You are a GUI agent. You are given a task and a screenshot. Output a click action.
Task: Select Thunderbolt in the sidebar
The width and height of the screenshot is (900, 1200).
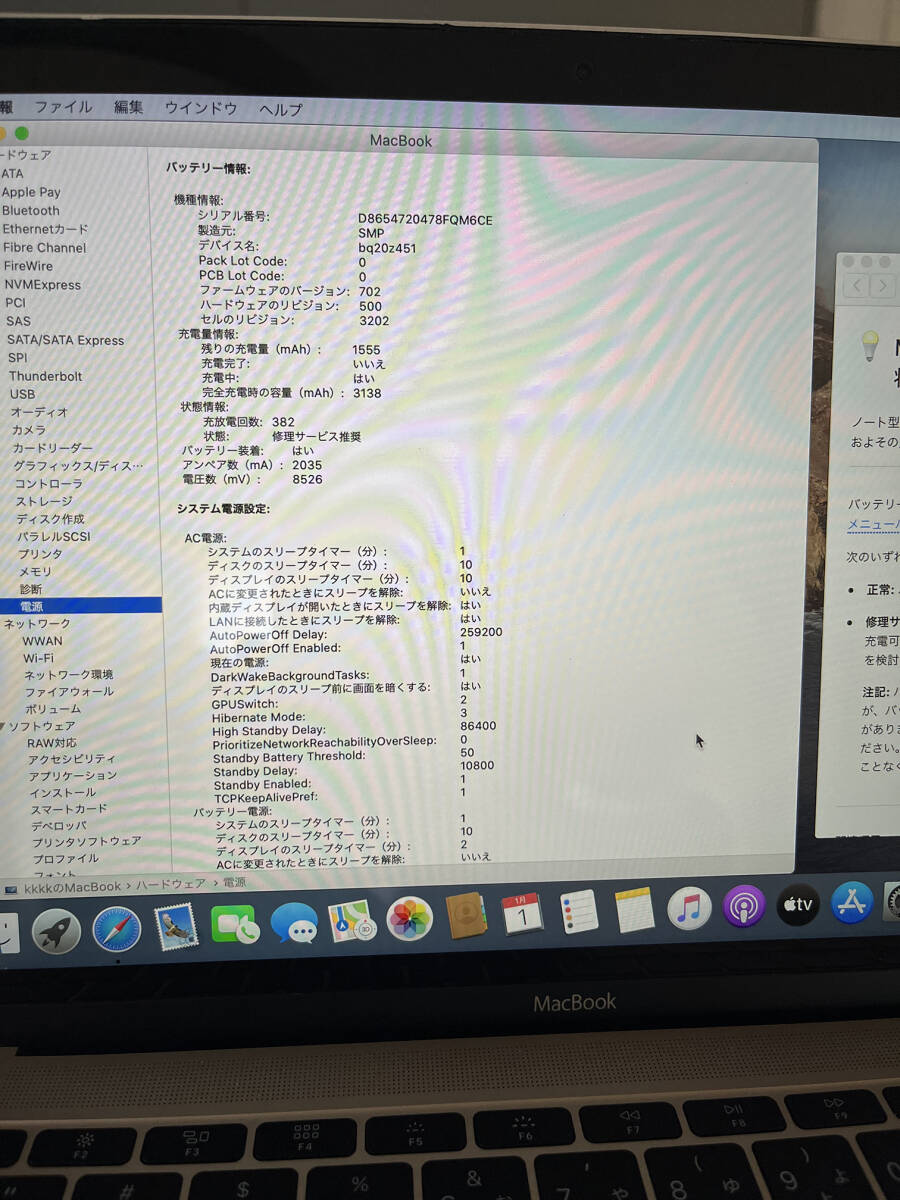point(45,376)
